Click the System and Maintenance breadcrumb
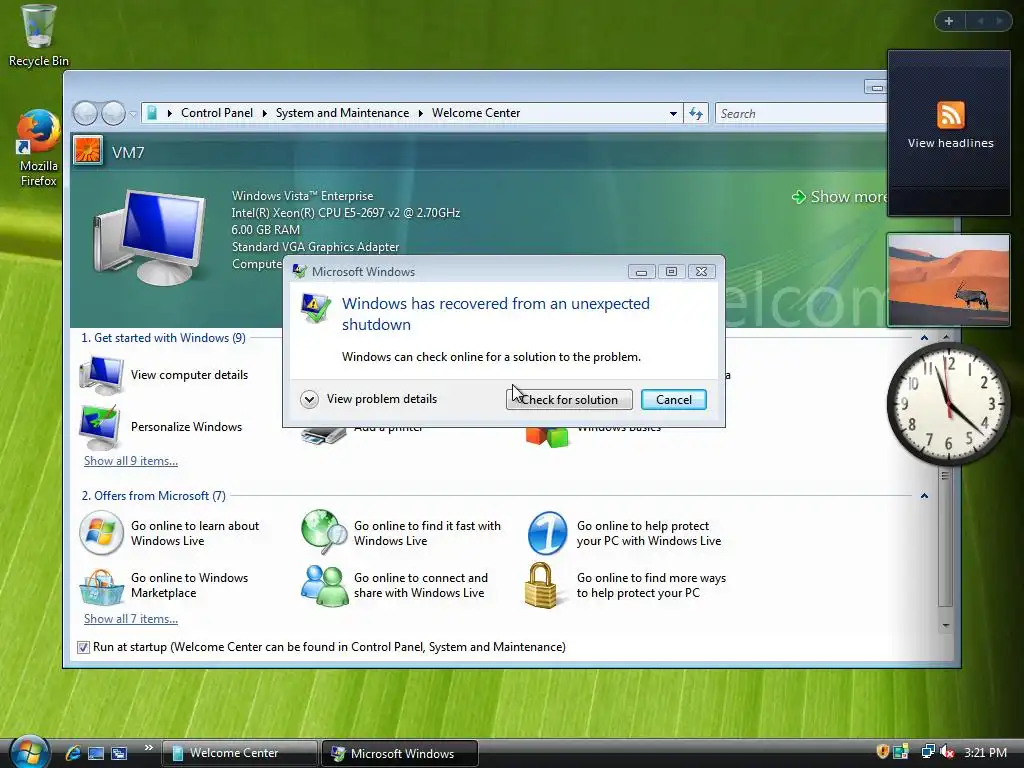This screenshot has width=1024, height=768. (x=342, y=113)
